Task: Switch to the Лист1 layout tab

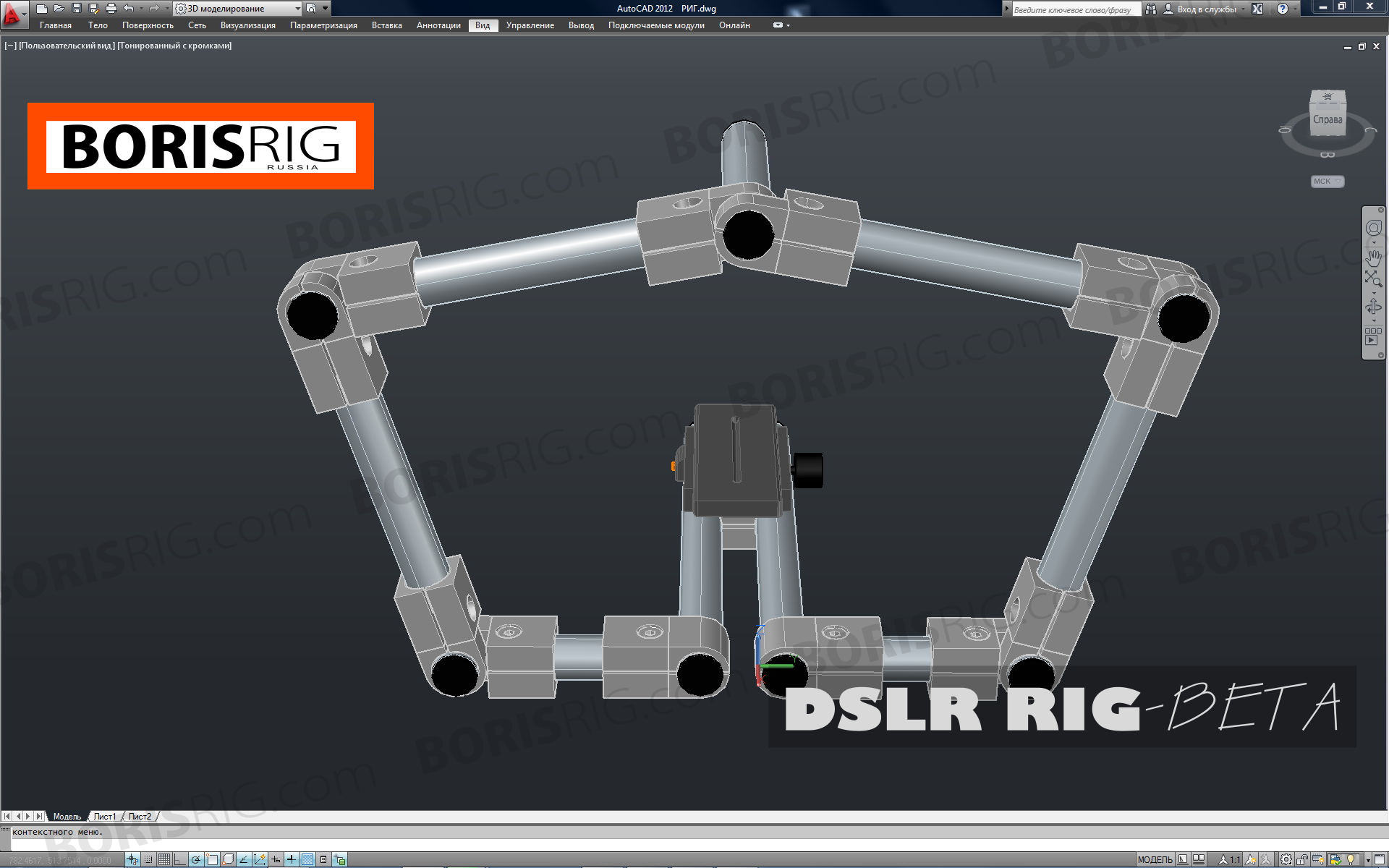Action: pos(104,817)
